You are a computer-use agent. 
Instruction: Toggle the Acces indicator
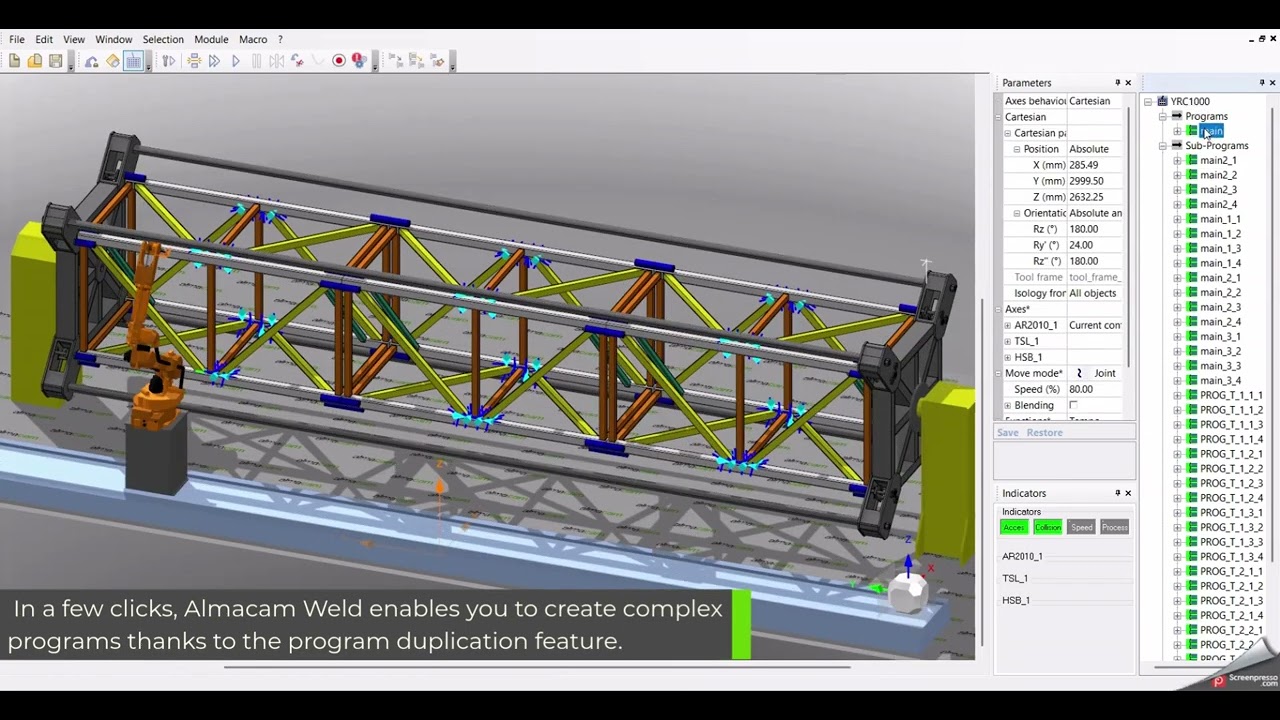click(x=1014, y=527)
